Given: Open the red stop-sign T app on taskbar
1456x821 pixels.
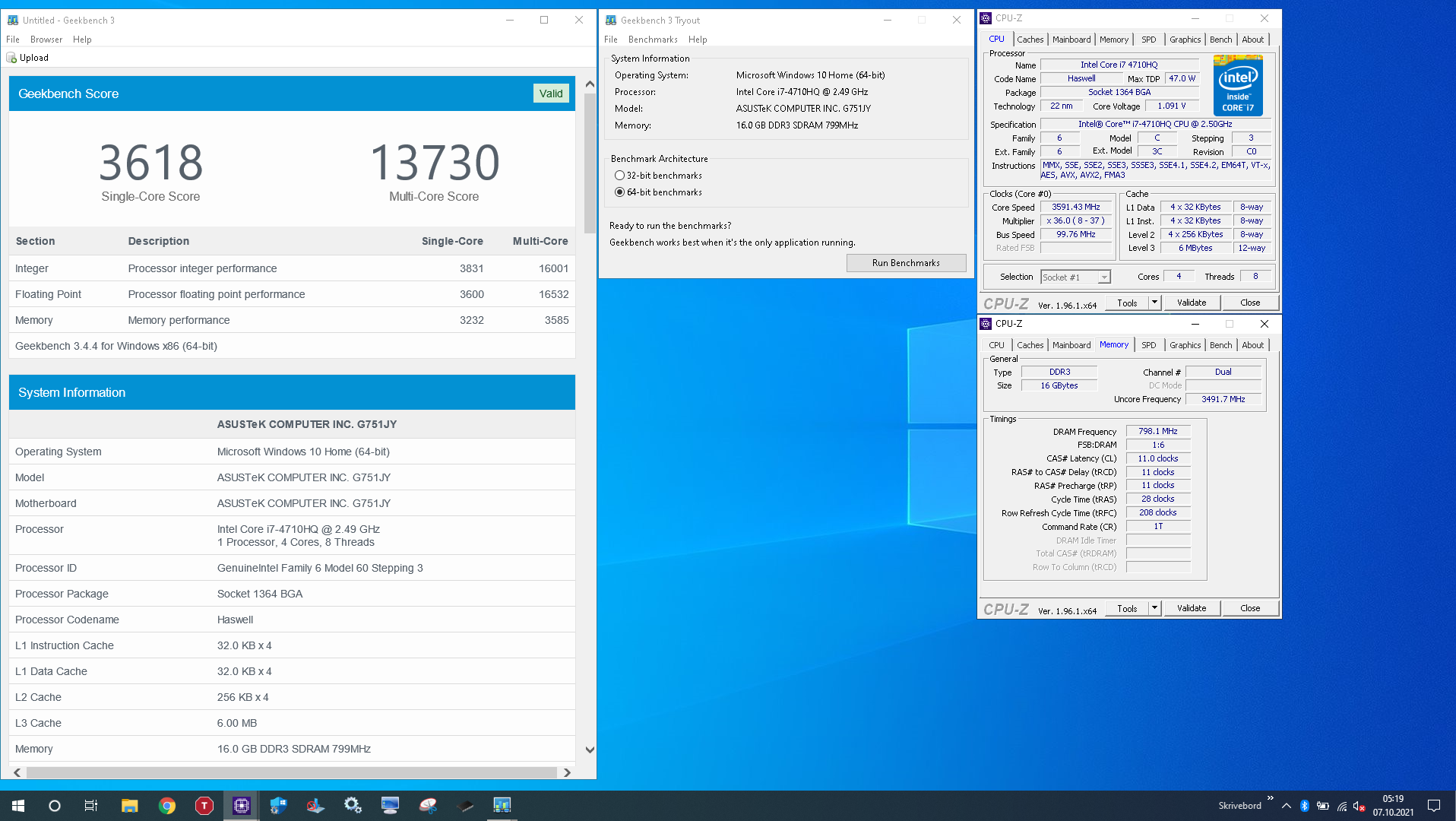Looking at the screenshot, I should 204,806.
